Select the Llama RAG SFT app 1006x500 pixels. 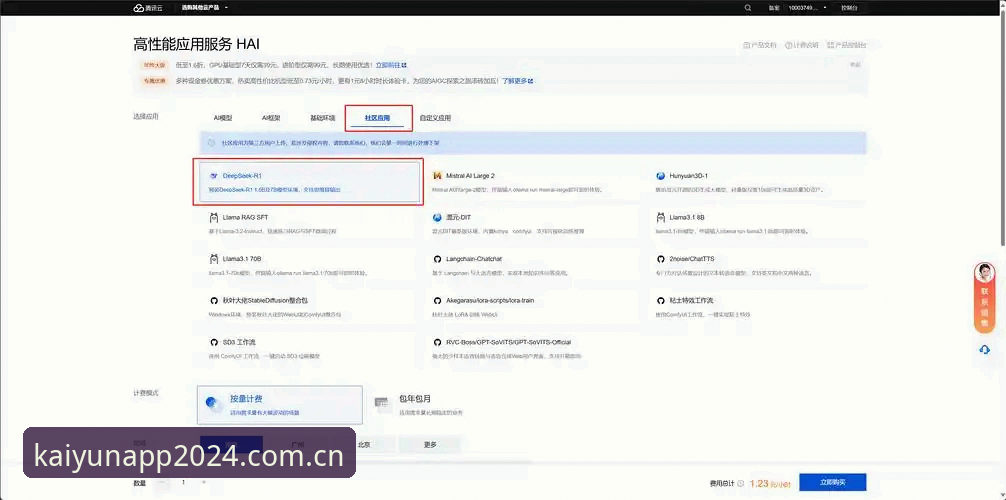coord(309,223)
